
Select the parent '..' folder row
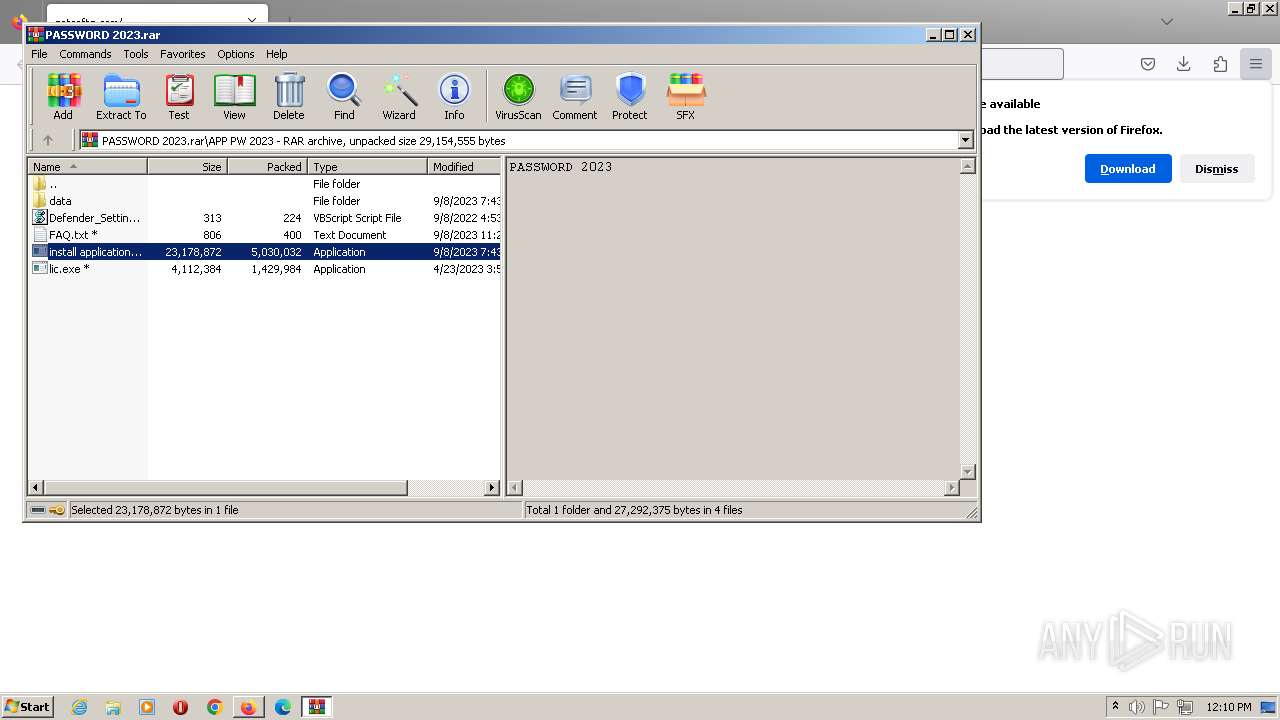tap(265, 184)
